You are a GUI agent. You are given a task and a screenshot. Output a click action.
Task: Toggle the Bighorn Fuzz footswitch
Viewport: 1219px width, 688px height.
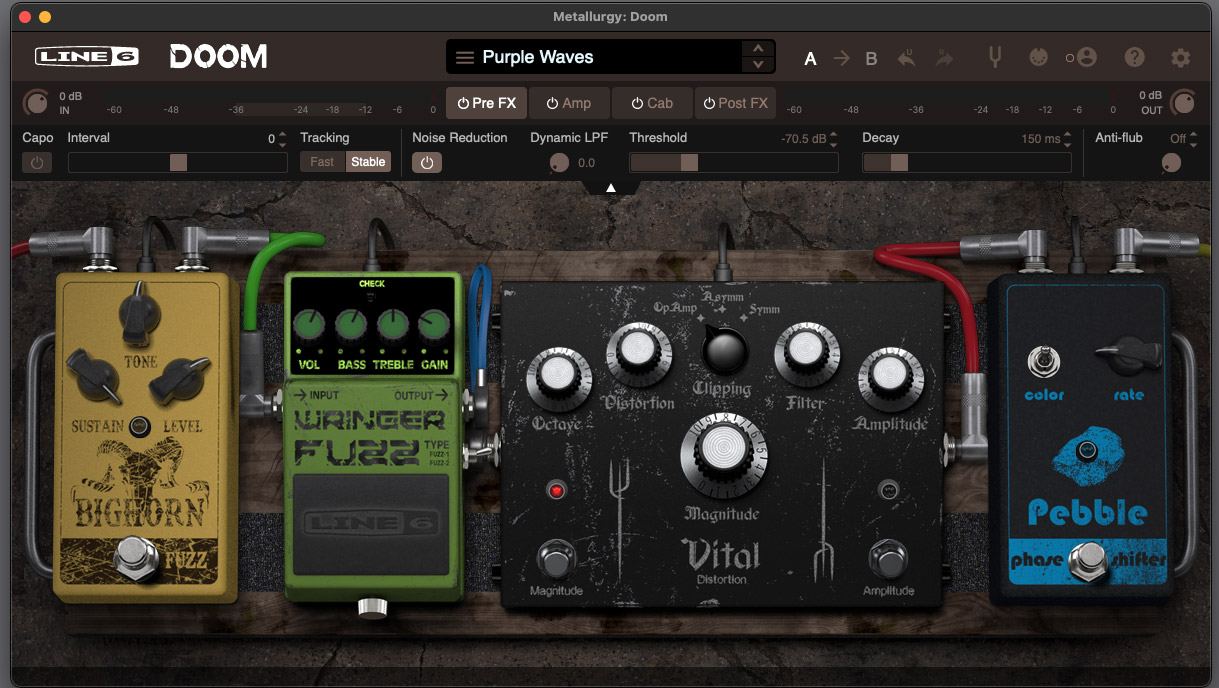tap(135, 557)
